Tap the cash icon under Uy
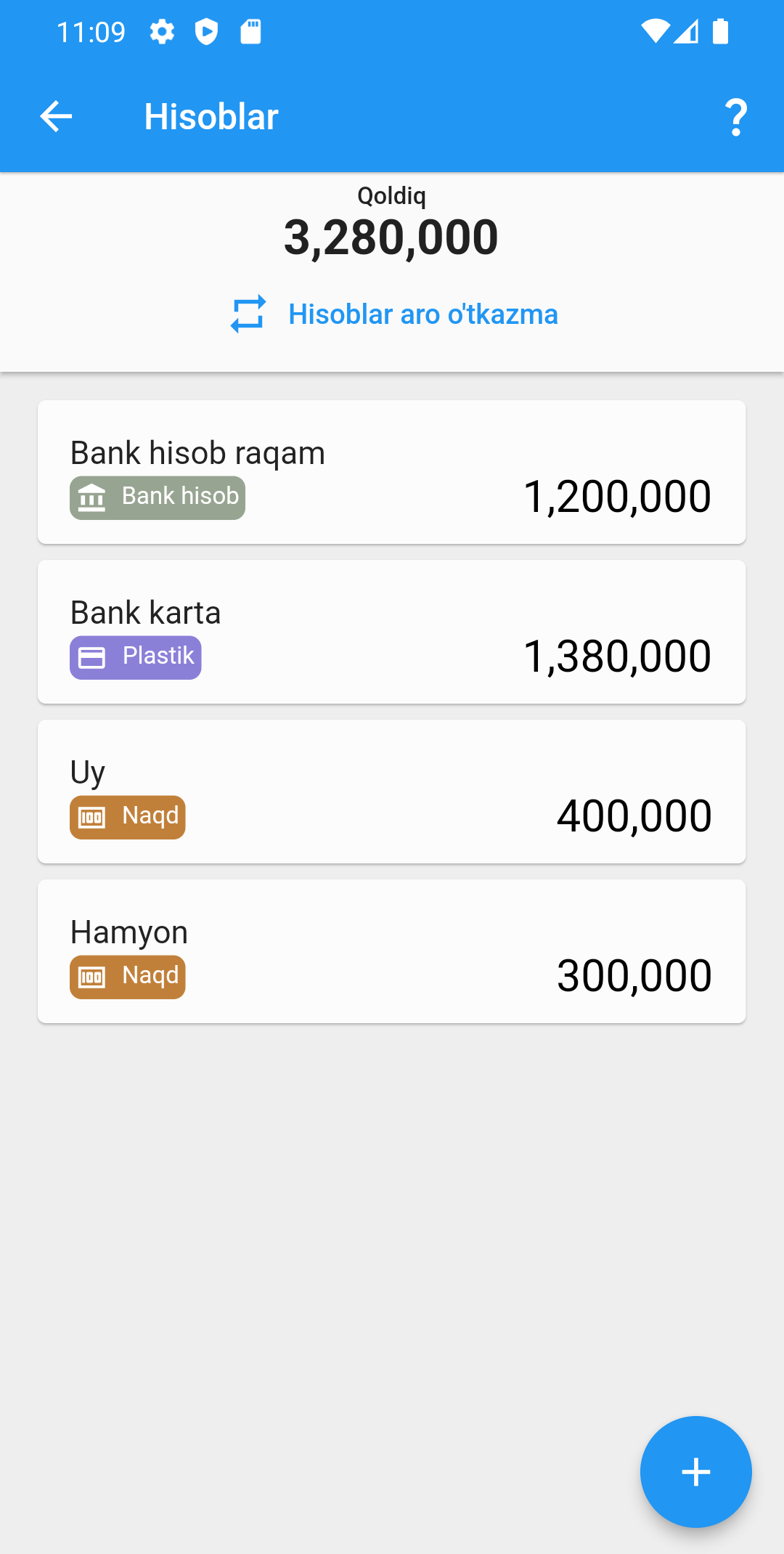This screenshot has height=1554, width=784. click(x=92, y=818)
